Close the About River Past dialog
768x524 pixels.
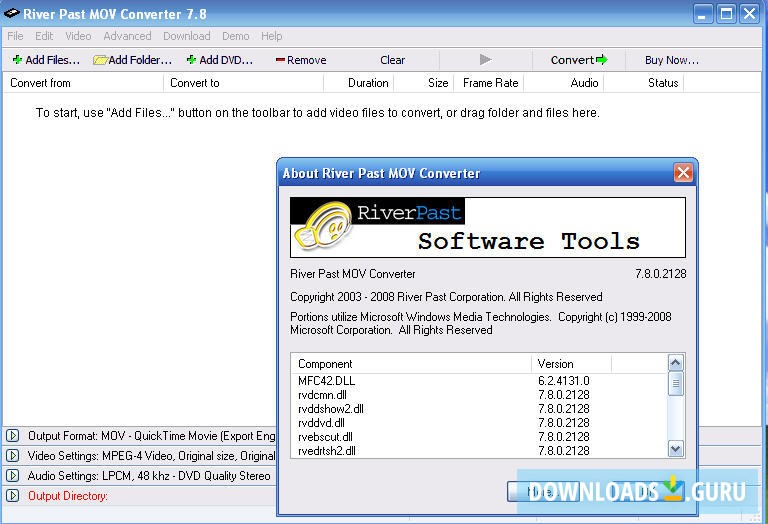pyautogui.click(x=683, y=172)
